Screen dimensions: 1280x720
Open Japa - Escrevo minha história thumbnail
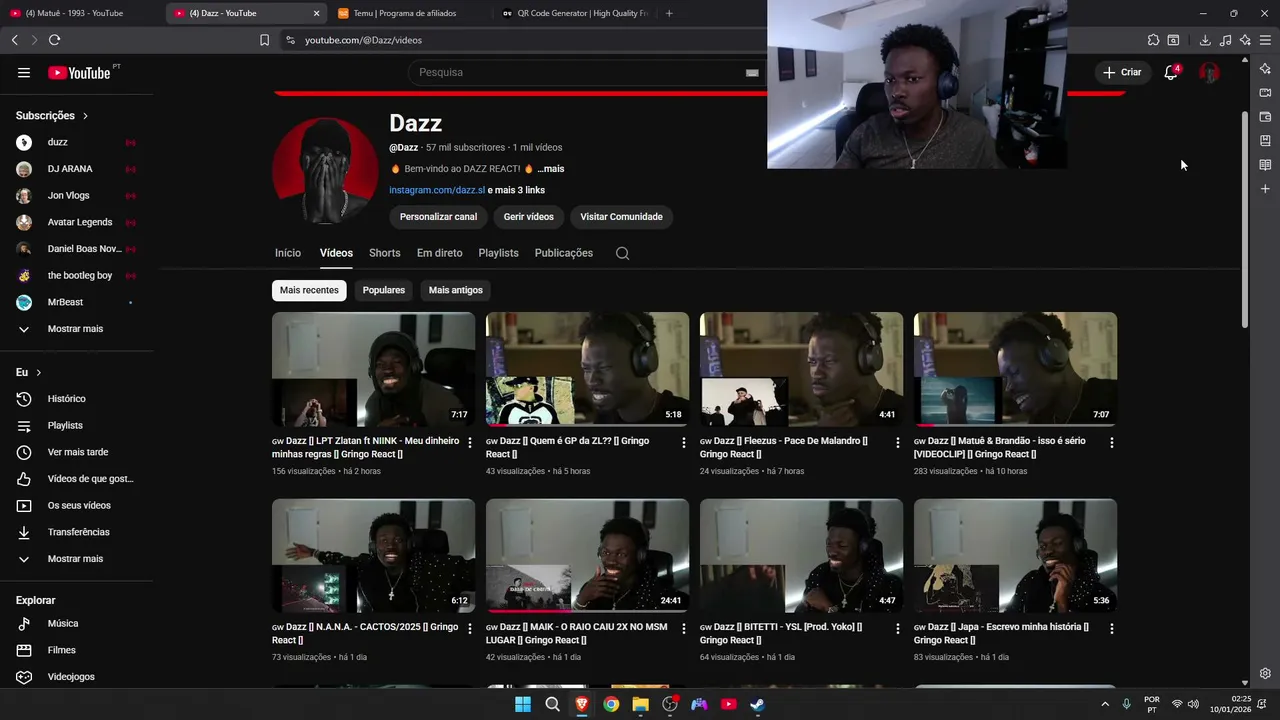click(x=1015, y=556)
